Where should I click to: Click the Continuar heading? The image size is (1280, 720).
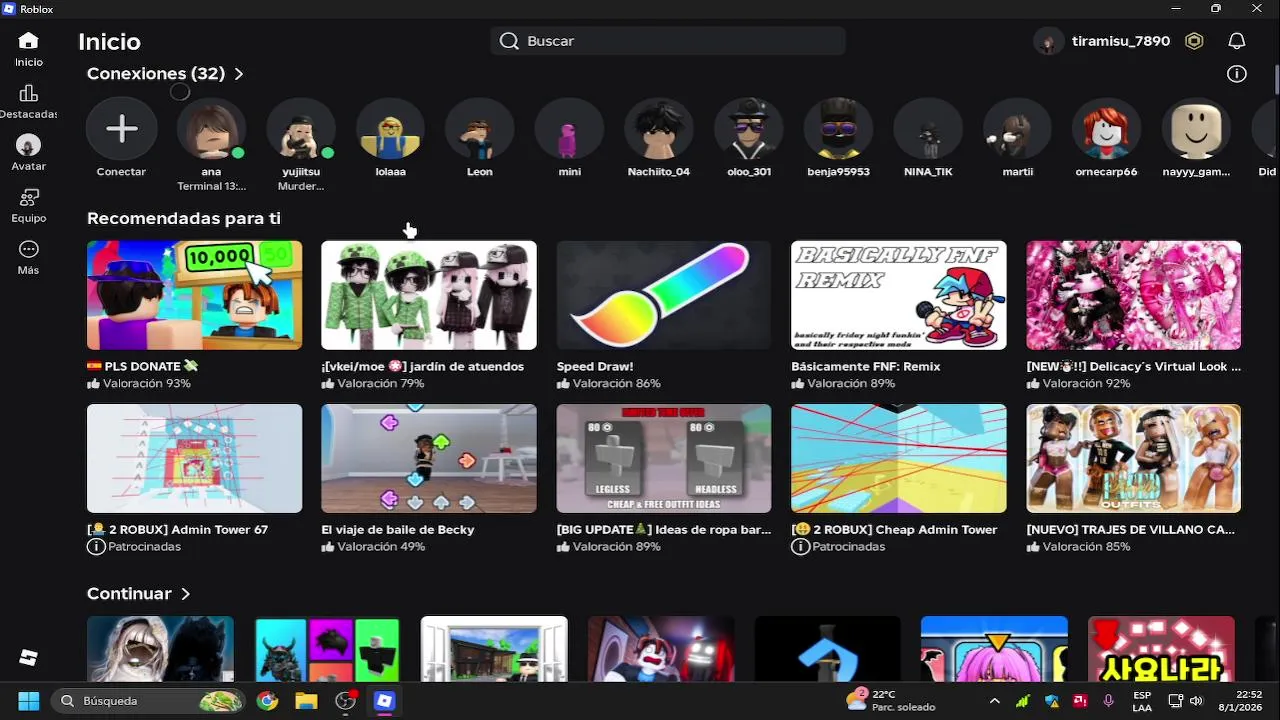[x=129, y=594]
